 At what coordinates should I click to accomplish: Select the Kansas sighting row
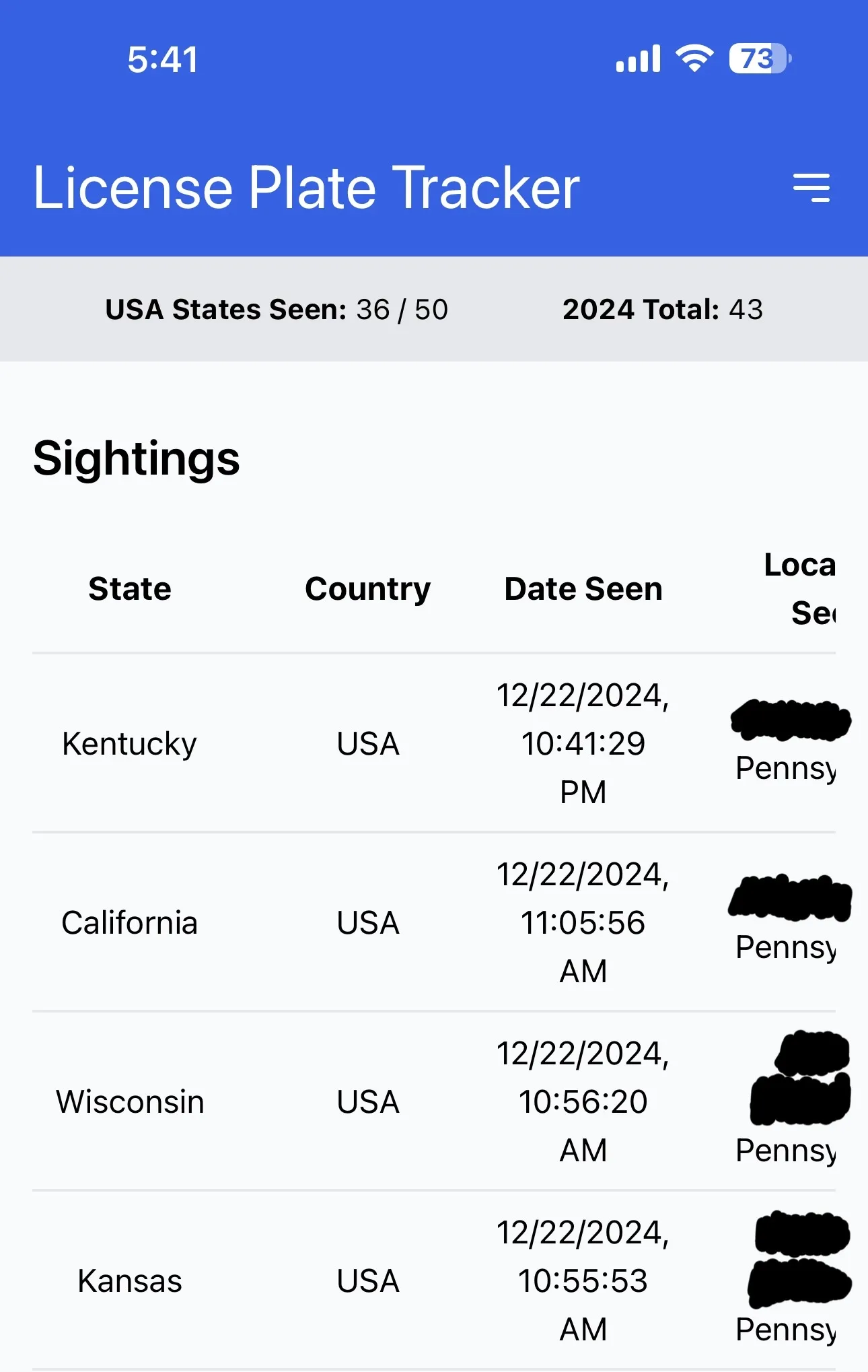pos(129,1281)
